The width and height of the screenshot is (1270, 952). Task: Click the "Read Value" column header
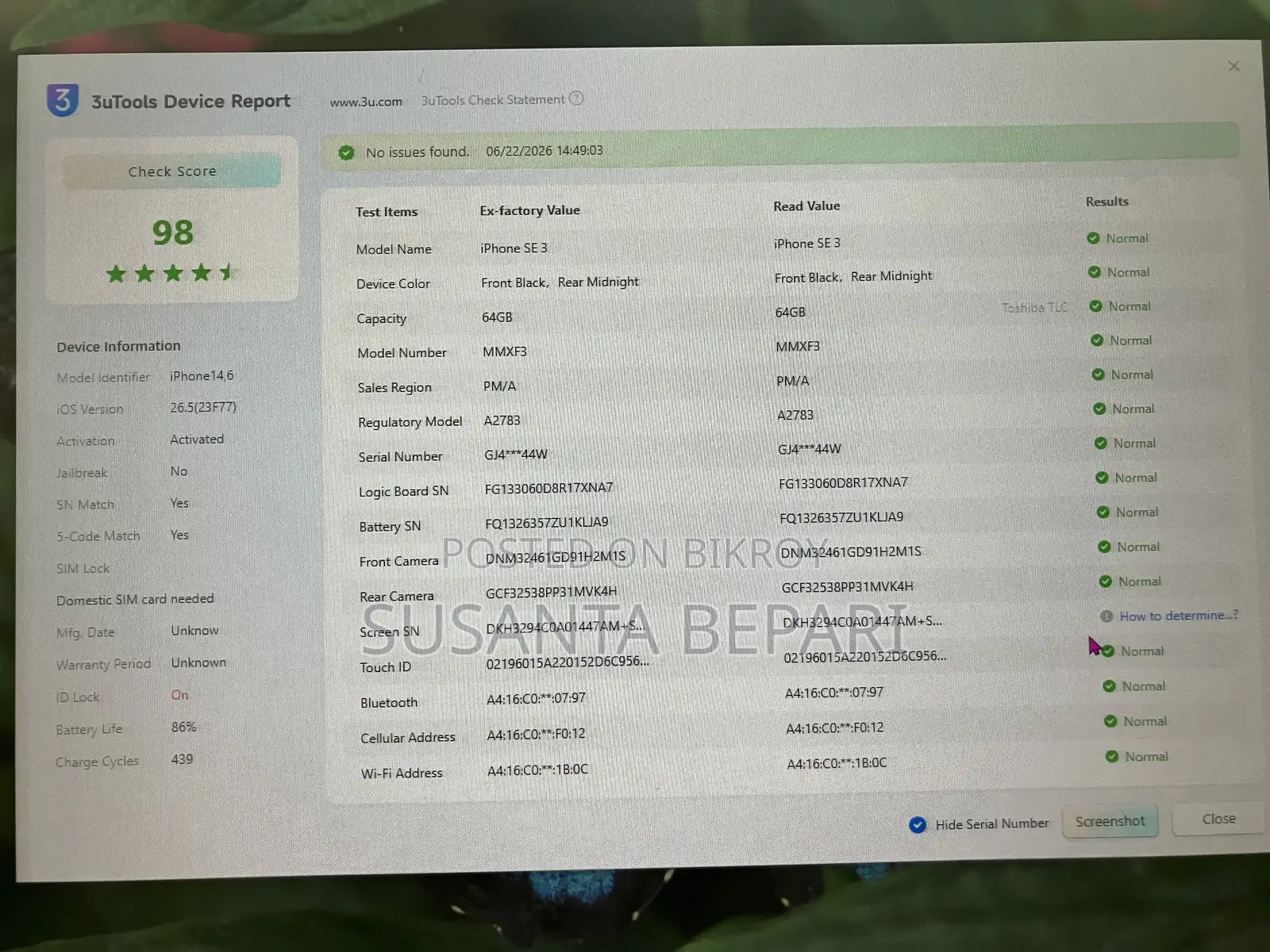(x=806, y=206)
